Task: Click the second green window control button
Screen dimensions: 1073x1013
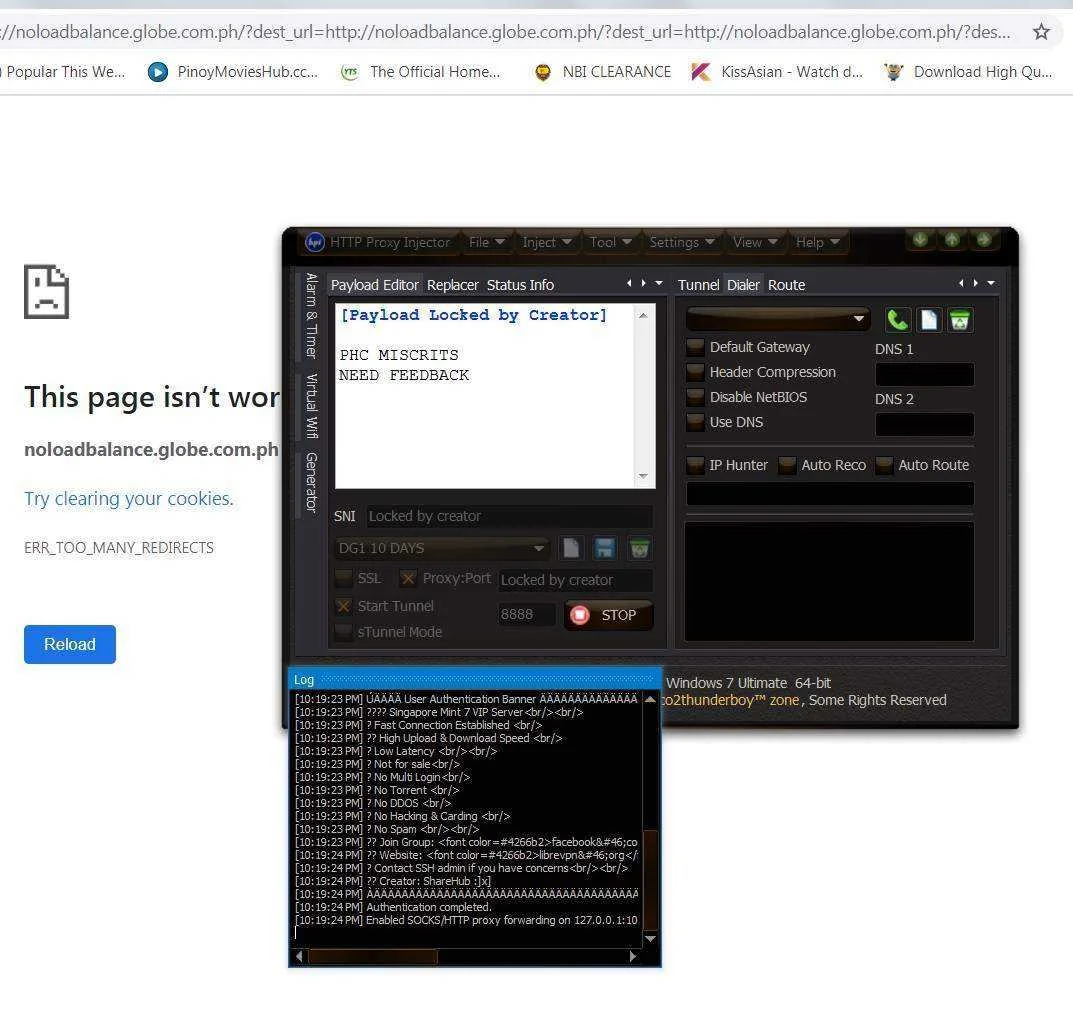Action: coord(952,240)
